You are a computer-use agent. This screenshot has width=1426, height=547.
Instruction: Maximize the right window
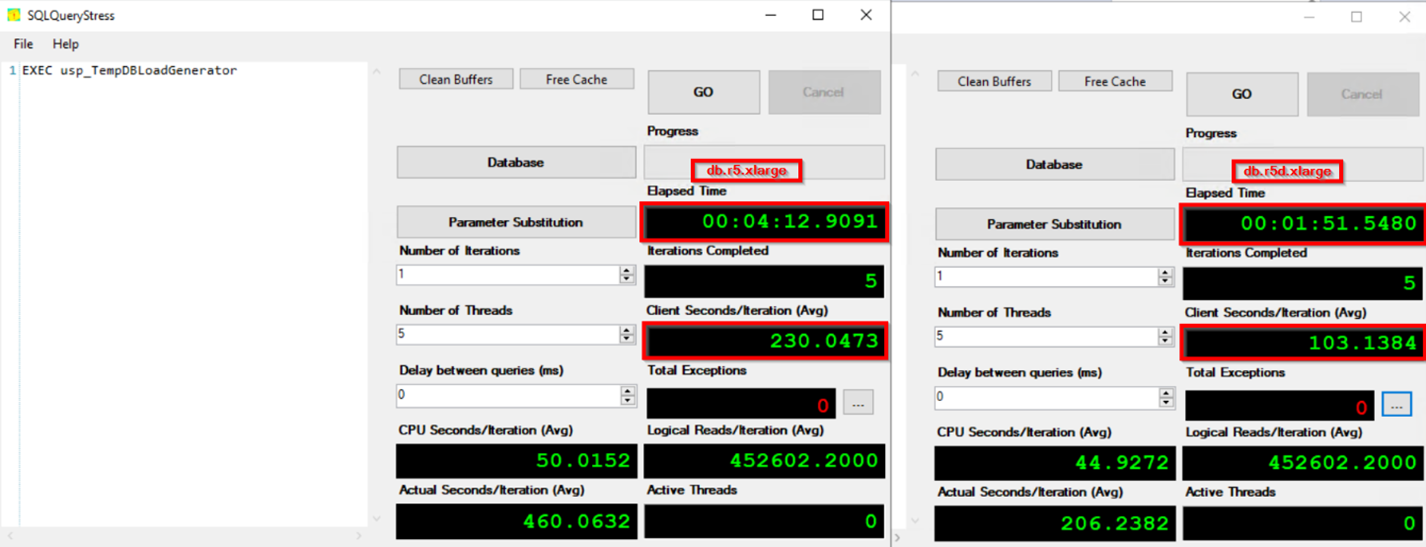(x=1357, y=17)
